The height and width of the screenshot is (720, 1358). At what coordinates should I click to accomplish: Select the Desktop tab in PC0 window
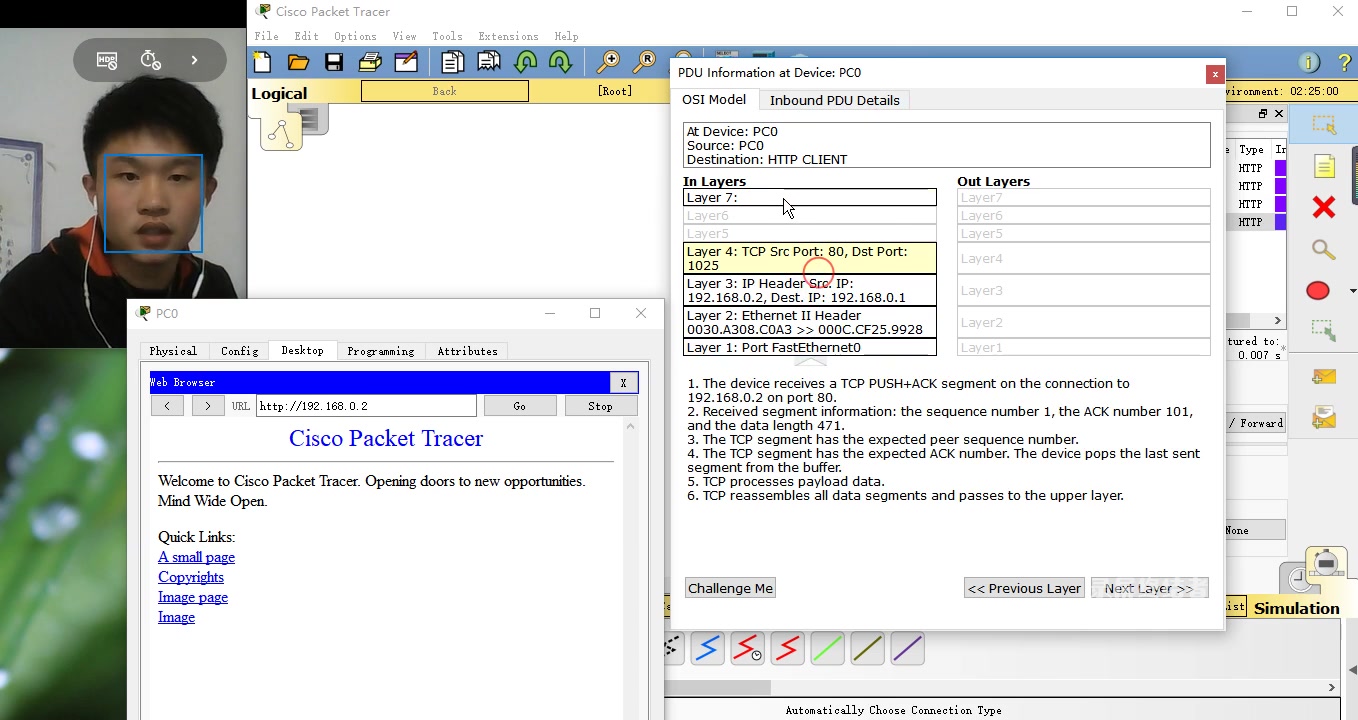click(302, 350)
